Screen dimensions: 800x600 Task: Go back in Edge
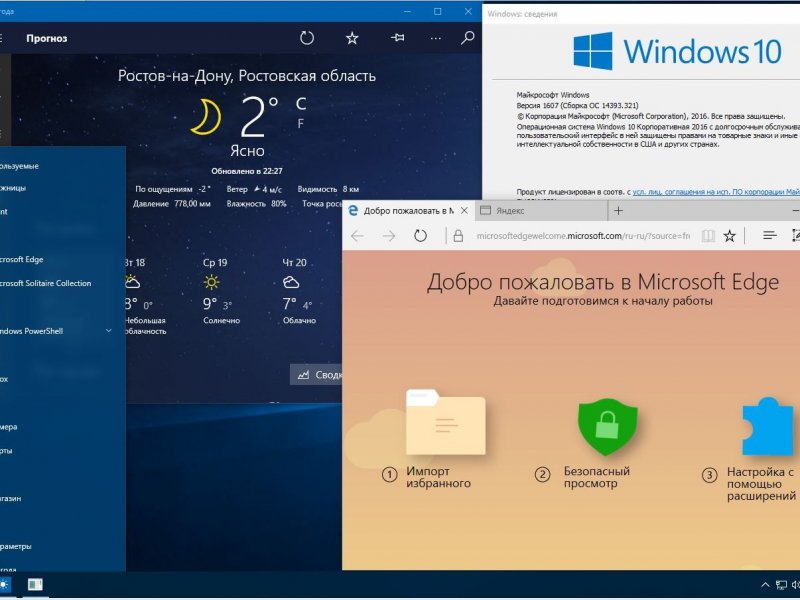tap(357, 236)
